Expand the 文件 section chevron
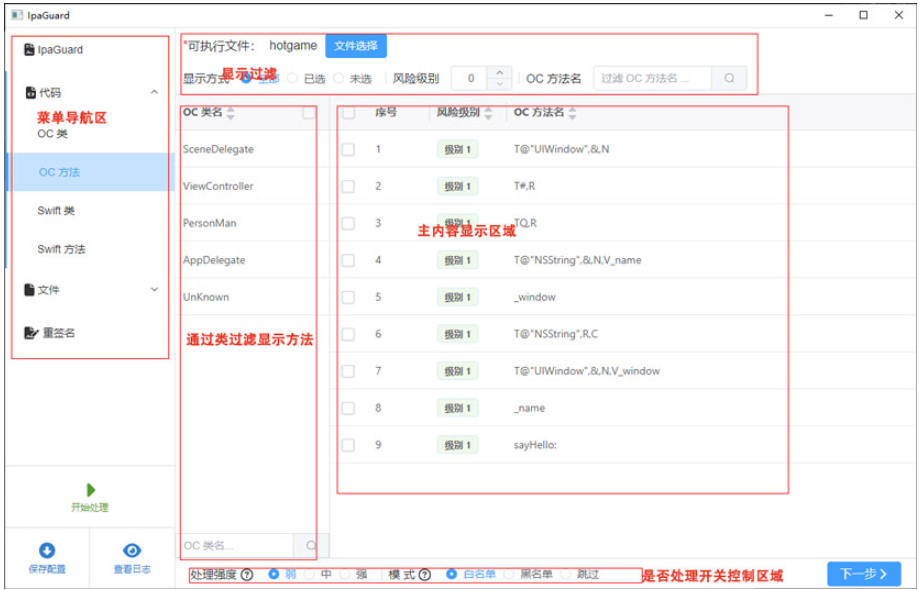 point(154,288)
